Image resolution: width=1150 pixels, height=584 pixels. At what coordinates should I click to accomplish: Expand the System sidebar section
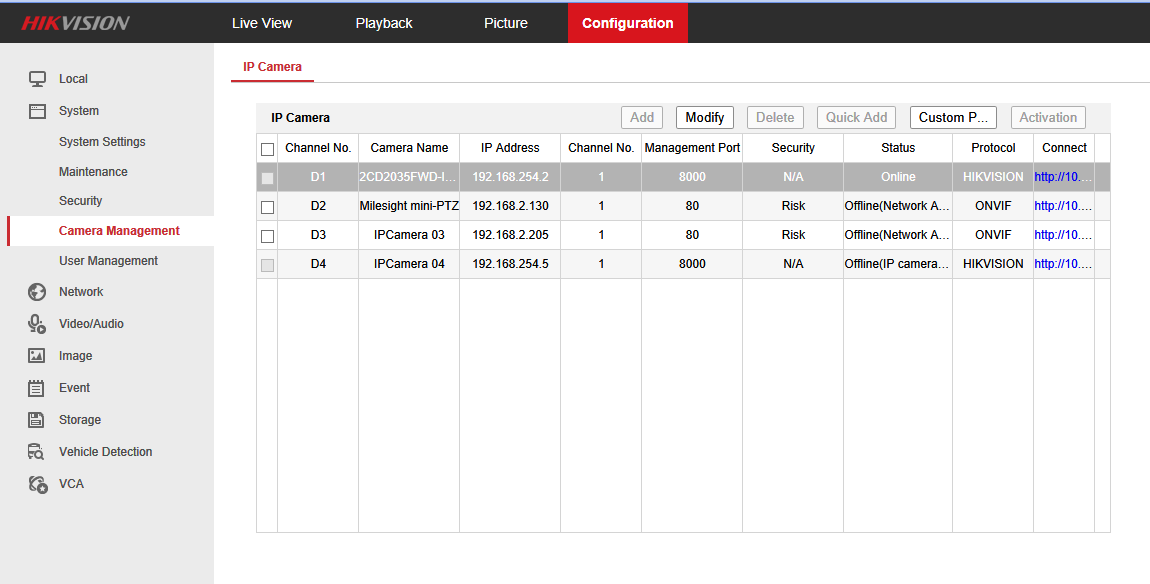click(x=37, y=110)
